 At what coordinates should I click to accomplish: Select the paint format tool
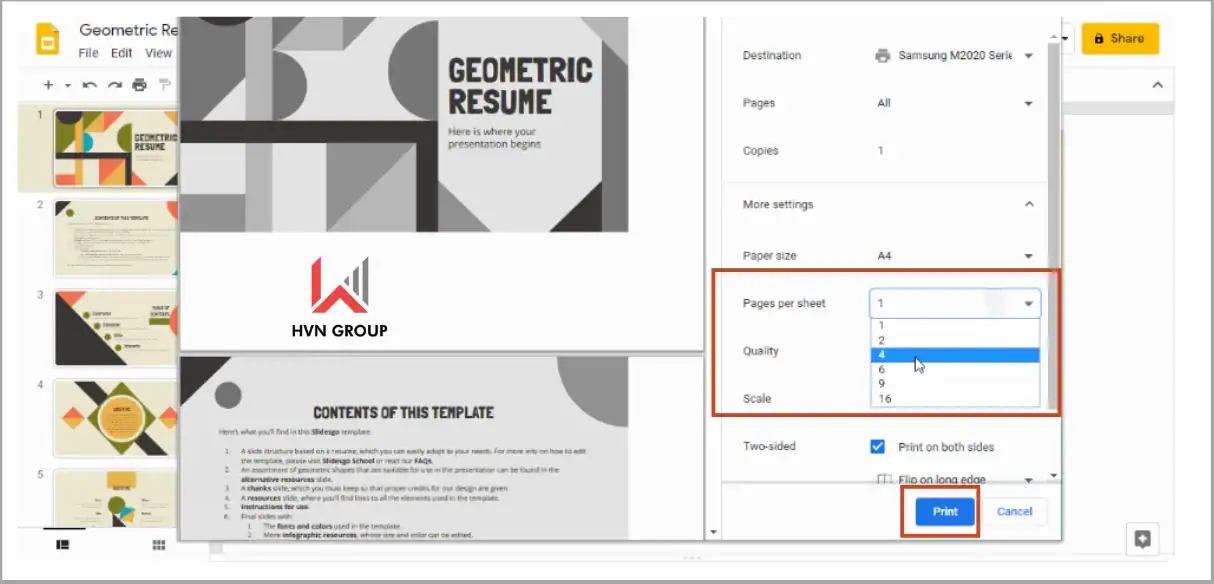coord(165,85)
